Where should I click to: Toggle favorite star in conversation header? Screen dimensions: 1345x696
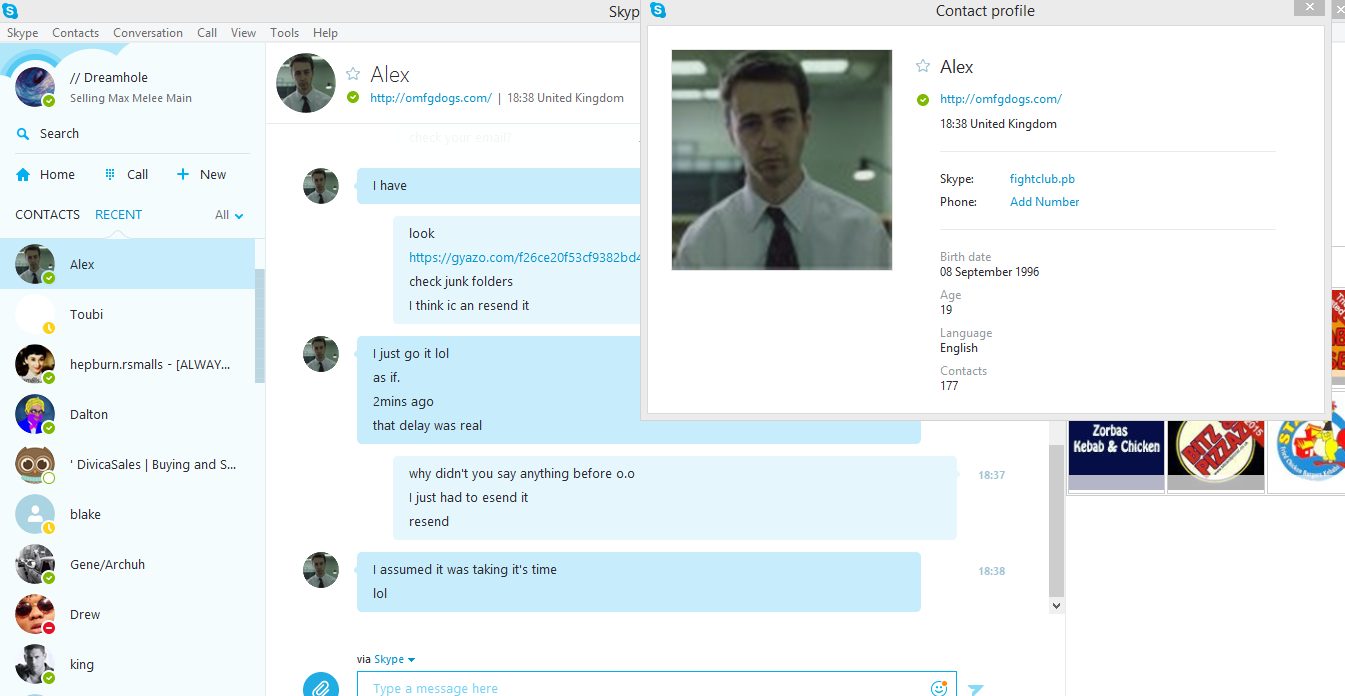pos(353,74)
